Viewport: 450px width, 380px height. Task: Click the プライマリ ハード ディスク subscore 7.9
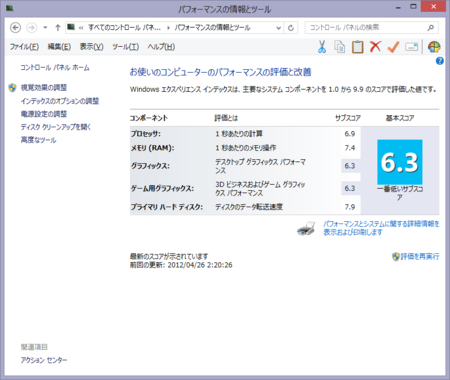tap(350, 207)
